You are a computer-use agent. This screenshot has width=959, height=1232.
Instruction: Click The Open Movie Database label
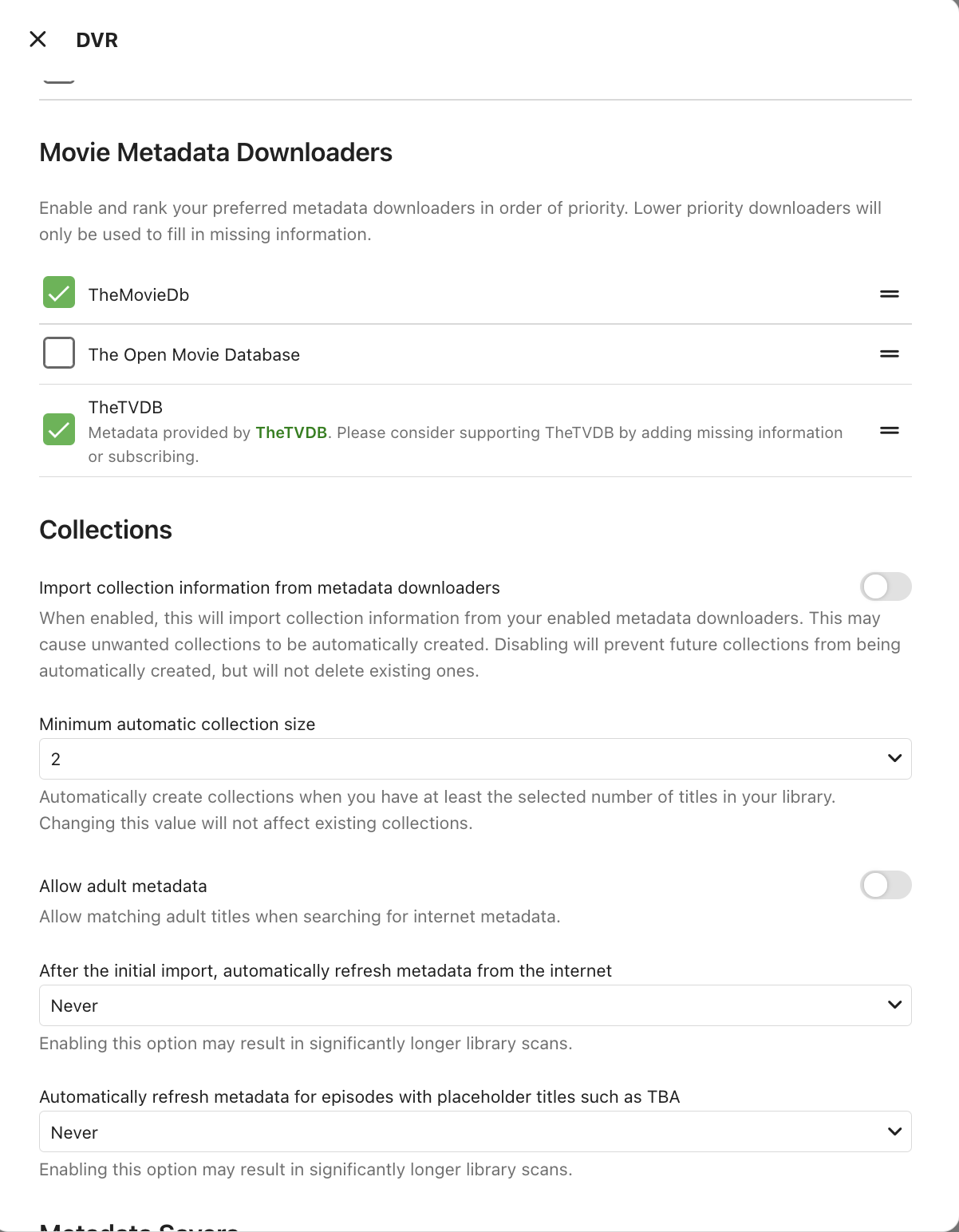194,355
